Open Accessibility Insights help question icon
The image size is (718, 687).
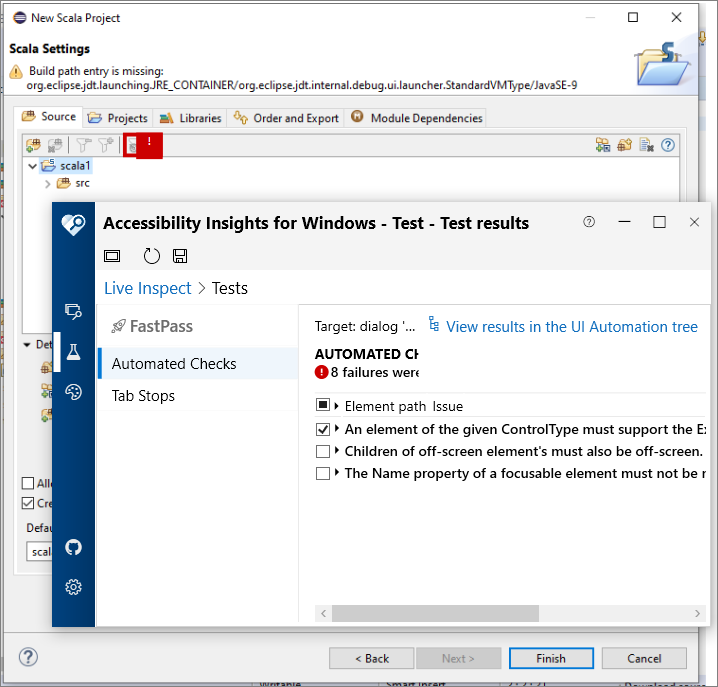589,222
